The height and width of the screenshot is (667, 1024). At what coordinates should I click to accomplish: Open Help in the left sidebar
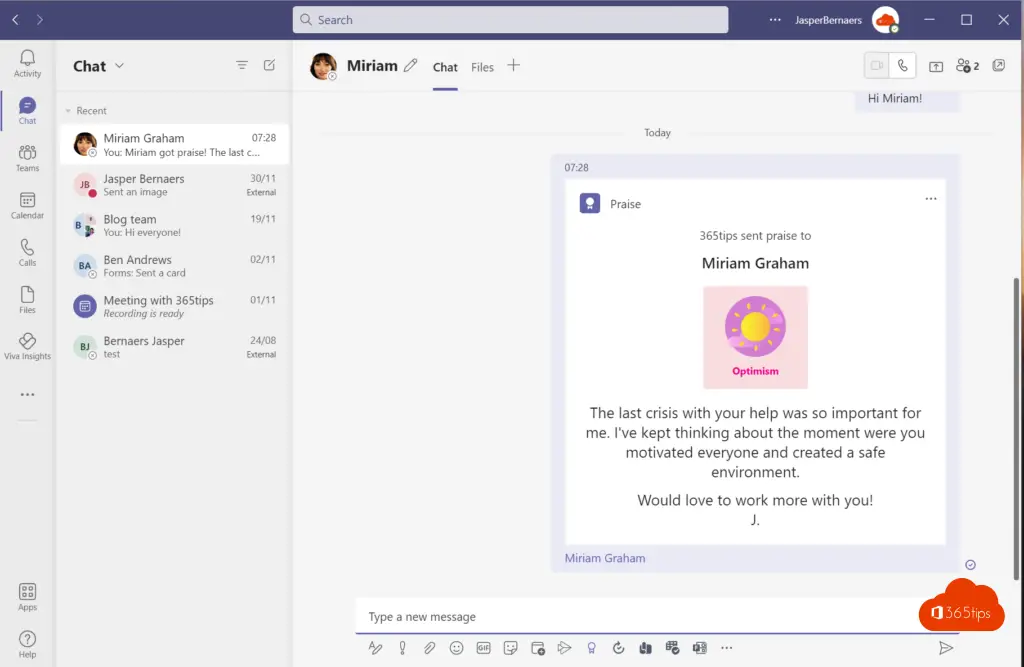[x=27, y=644]
